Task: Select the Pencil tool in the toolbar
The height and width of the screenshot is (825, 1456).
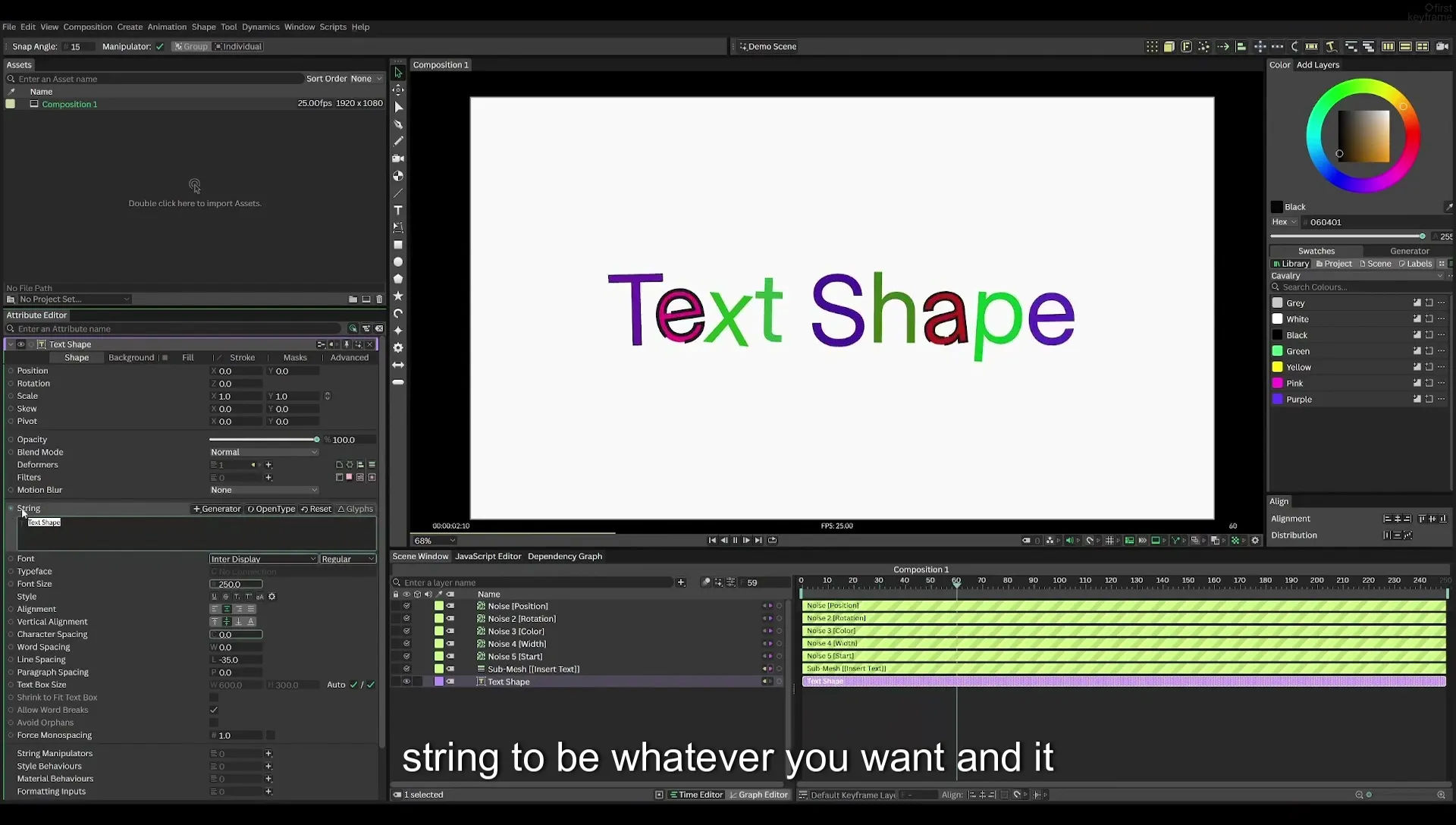Action: click(x=398, y=141)
